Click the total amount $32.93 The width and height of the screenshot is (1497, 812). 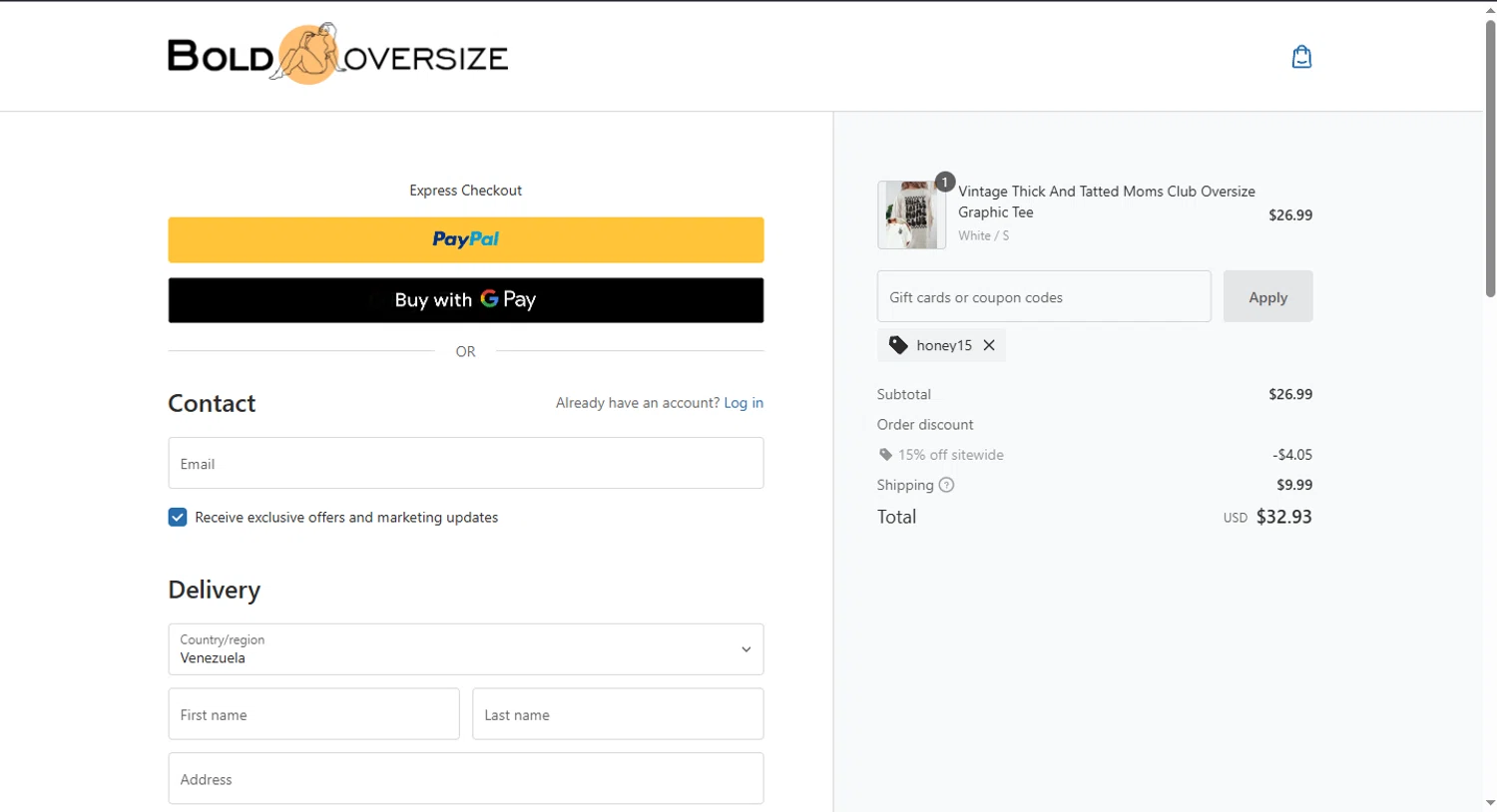pos(1283,517)
